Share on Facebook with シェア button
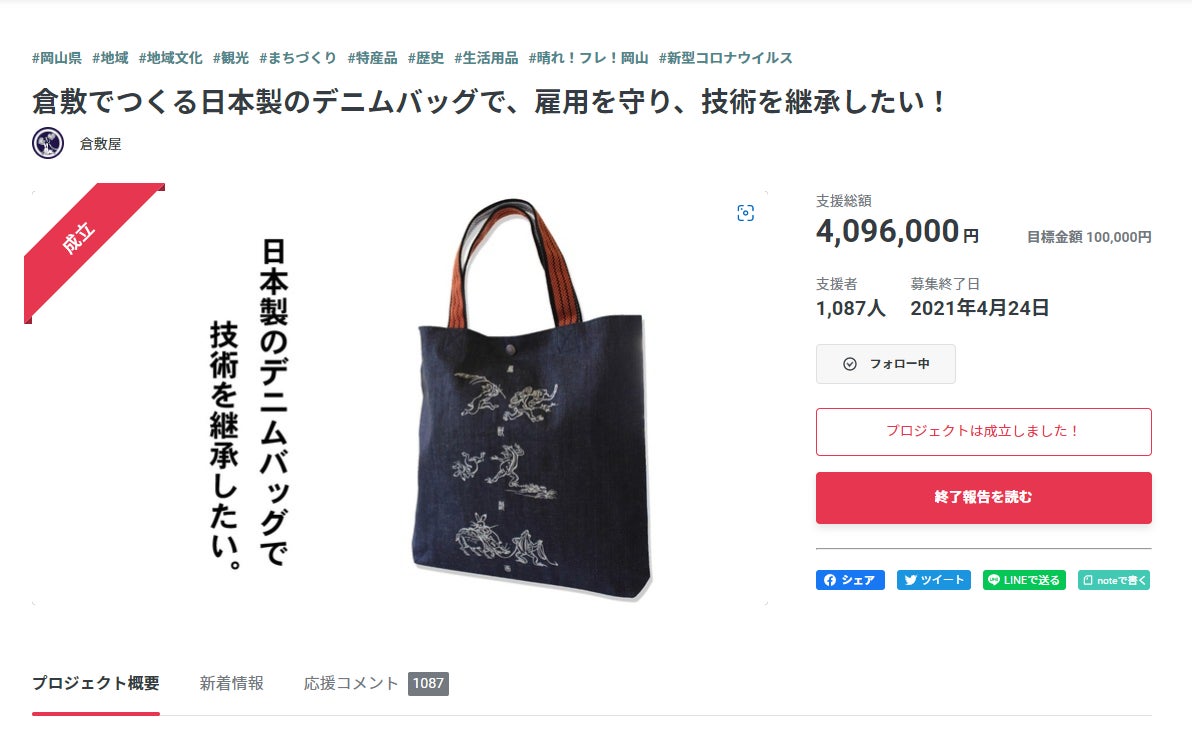This screenshot has height=756, width=1192. 850,580
